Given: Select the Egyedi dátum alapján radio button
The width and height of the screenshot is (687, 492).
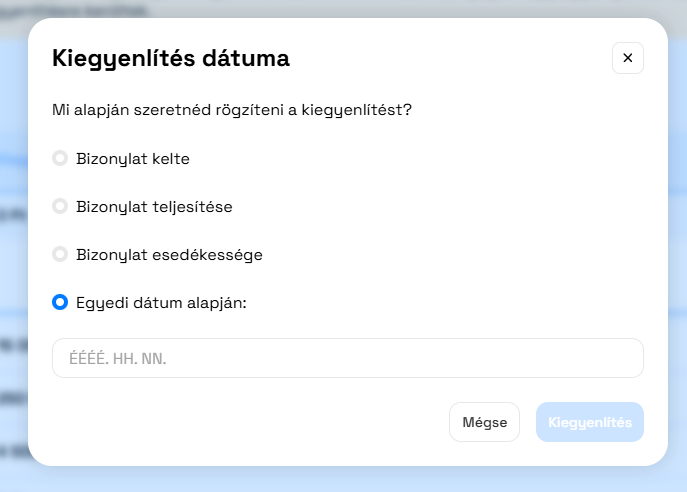Looking at the screenshot, I should click(x=60, y=302).
